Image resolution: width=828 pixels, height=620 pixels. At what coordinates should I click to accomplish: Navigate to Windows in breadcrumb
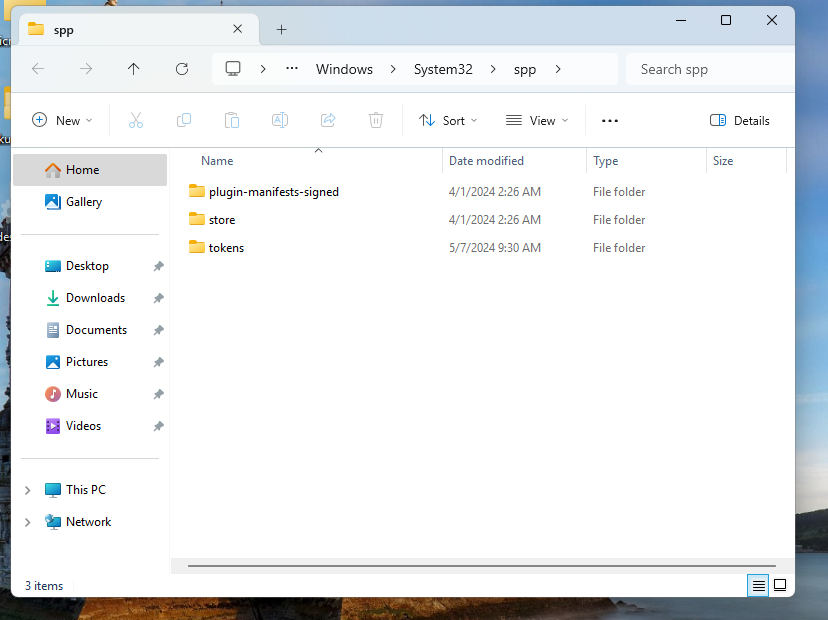pos(344,69)
